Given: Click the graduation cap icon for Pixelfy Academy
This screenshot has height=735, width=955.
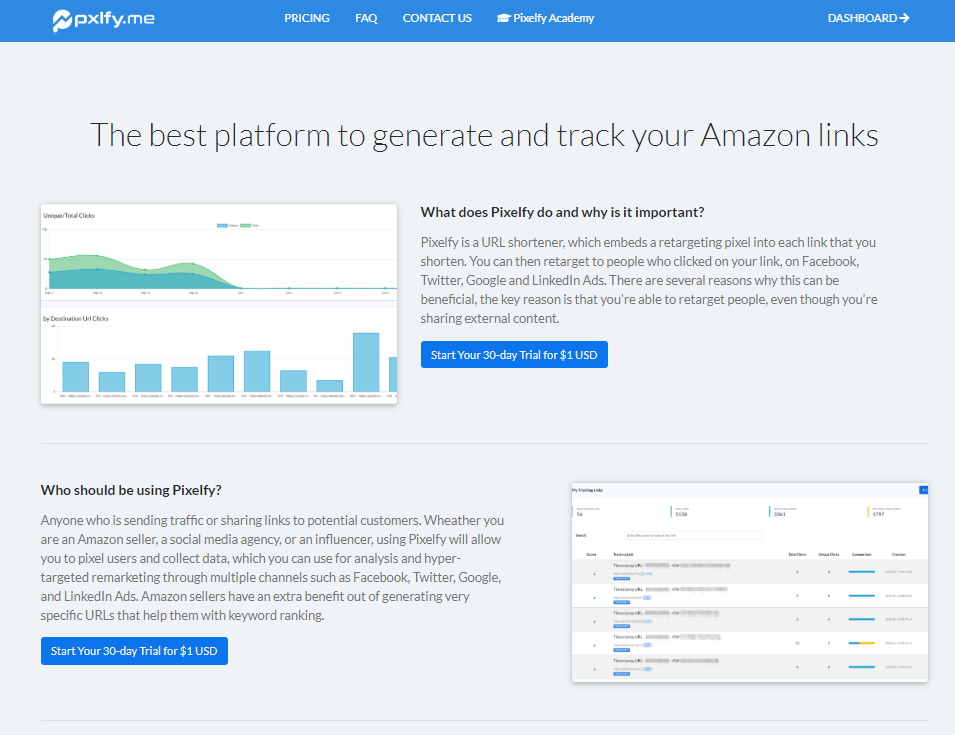Looking at the screenshot, I should click(503, 18).
